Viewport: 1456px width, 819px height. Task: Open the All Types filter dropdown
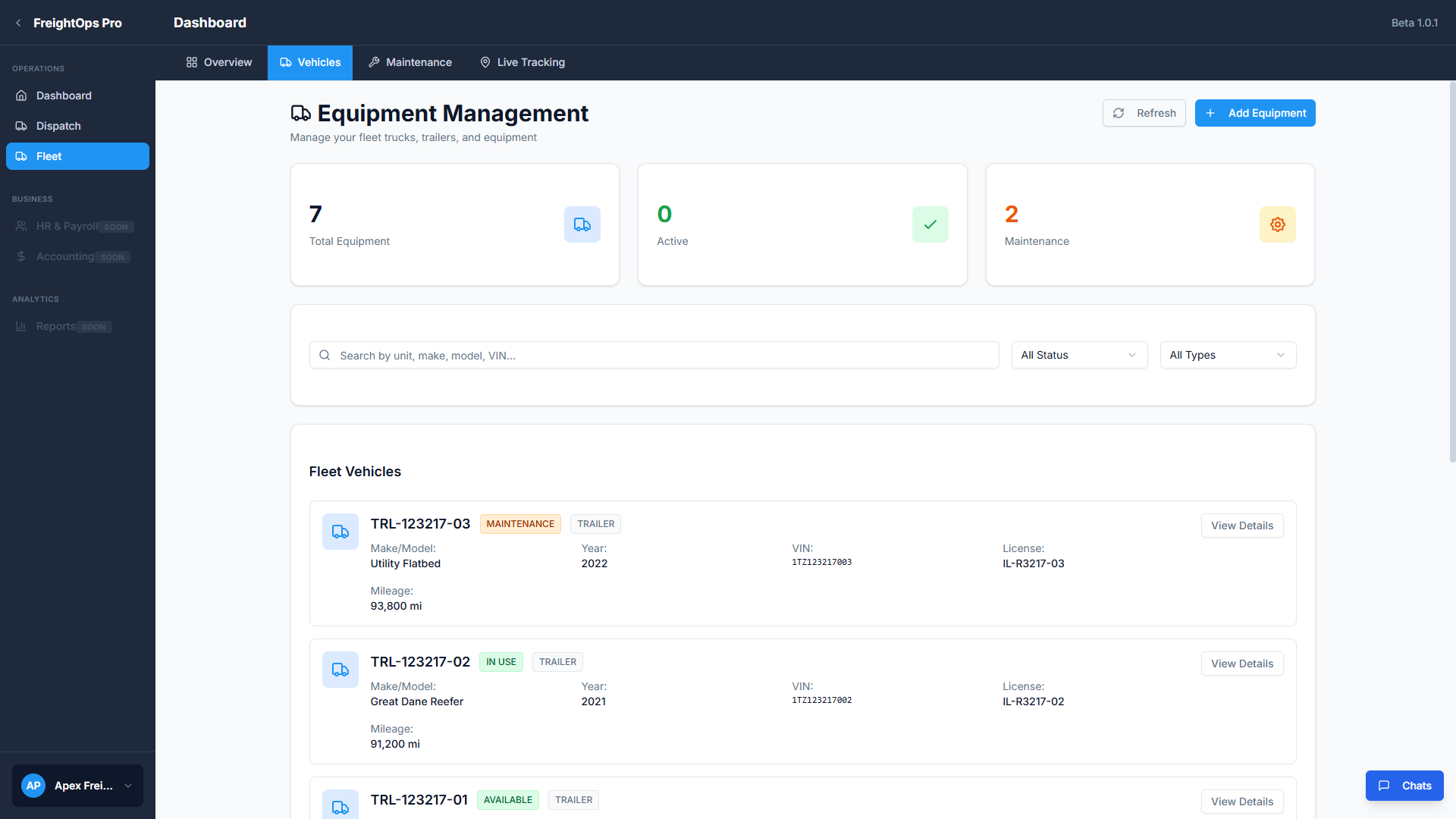1227,355
